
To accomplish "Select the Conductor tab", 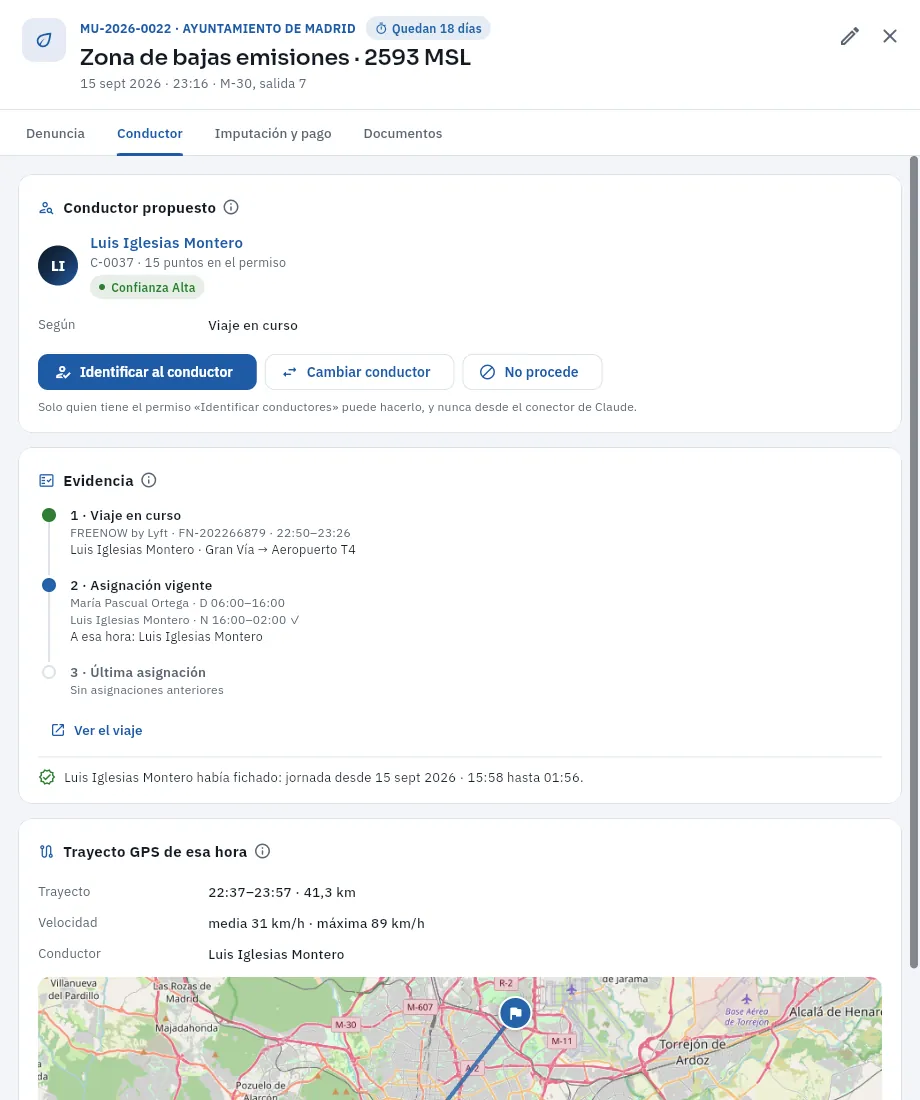I will [x=149, y=133].
